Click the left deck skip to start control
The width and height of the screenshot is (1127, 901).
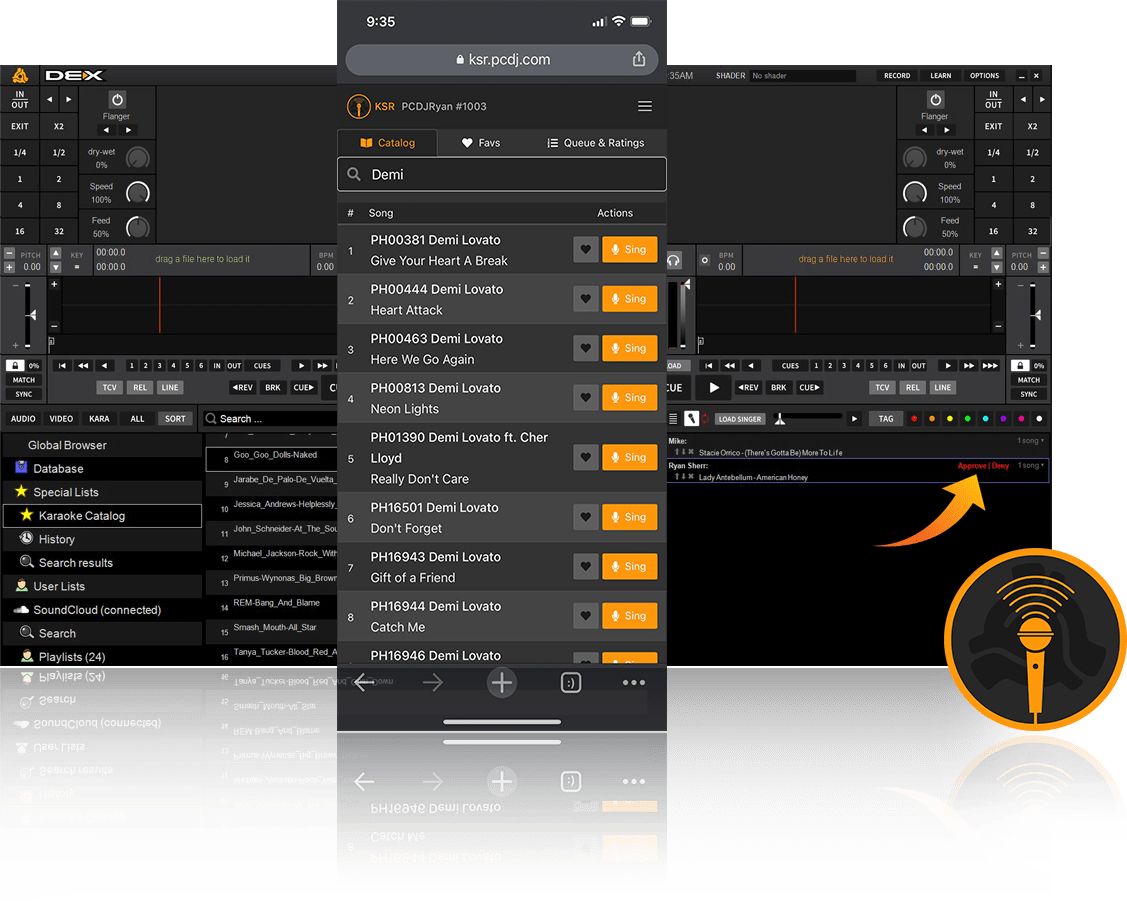pos(63,366)
